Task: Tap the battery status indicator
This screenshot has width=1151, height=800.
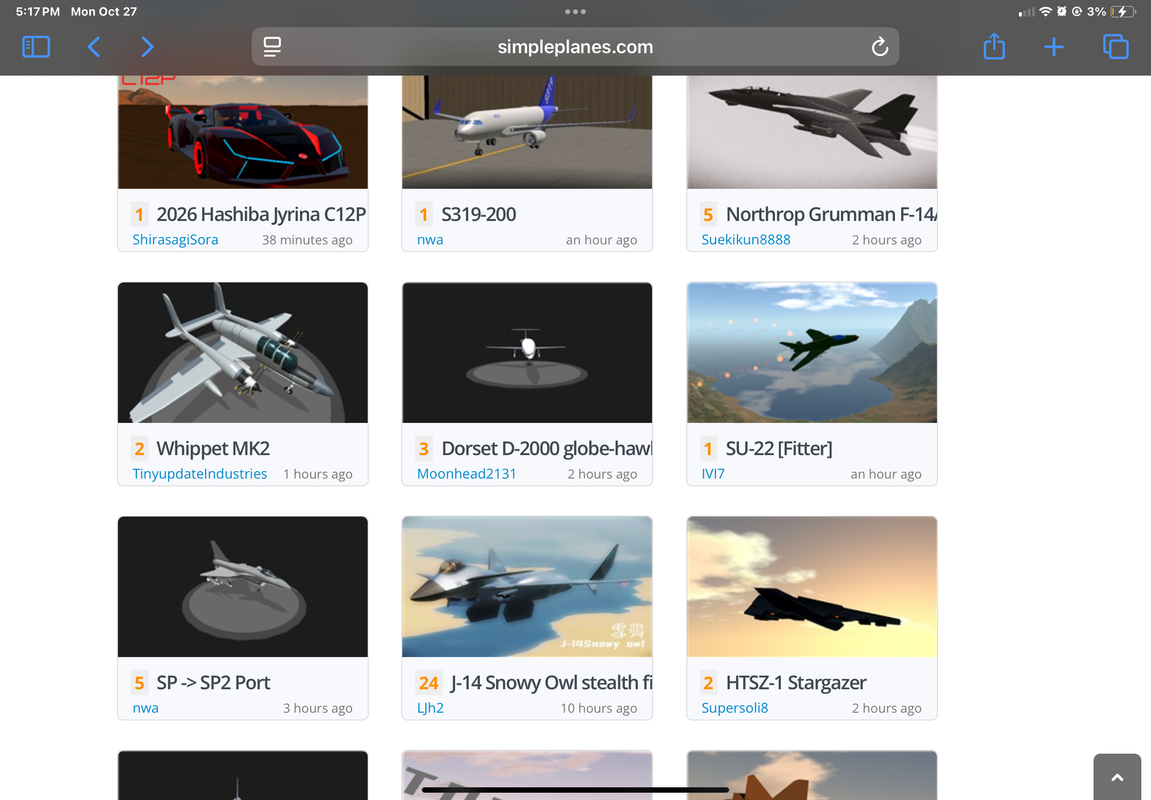Action: (x=1122, y=12)
